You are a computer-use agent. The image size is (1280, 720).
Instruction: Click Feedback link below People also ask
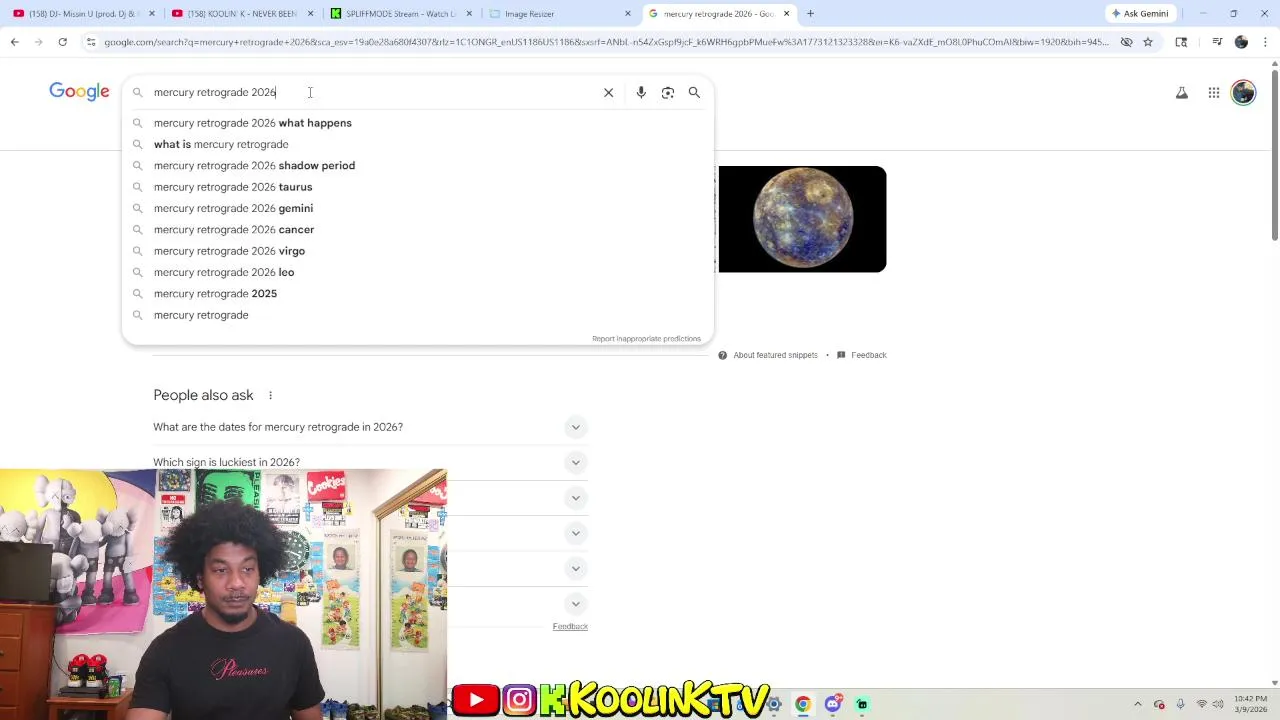[570, 626]
